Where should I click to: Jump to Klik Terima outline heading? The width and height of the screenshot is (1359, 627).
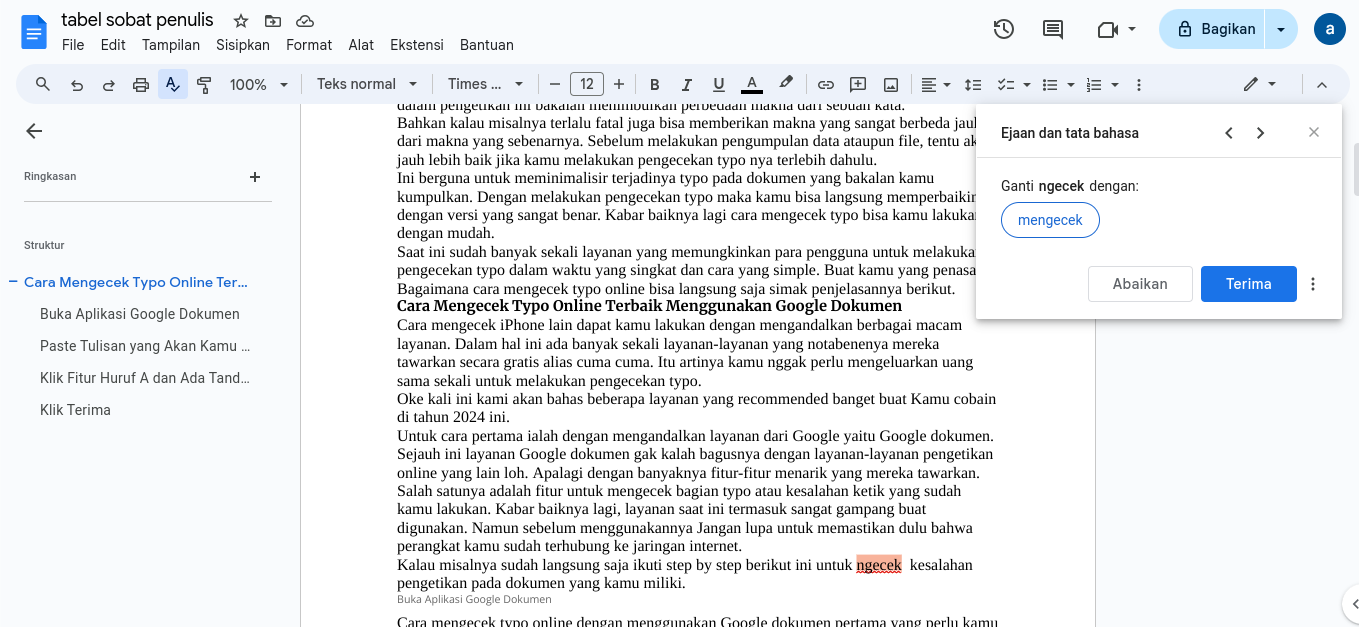click(x=75, y=410)
